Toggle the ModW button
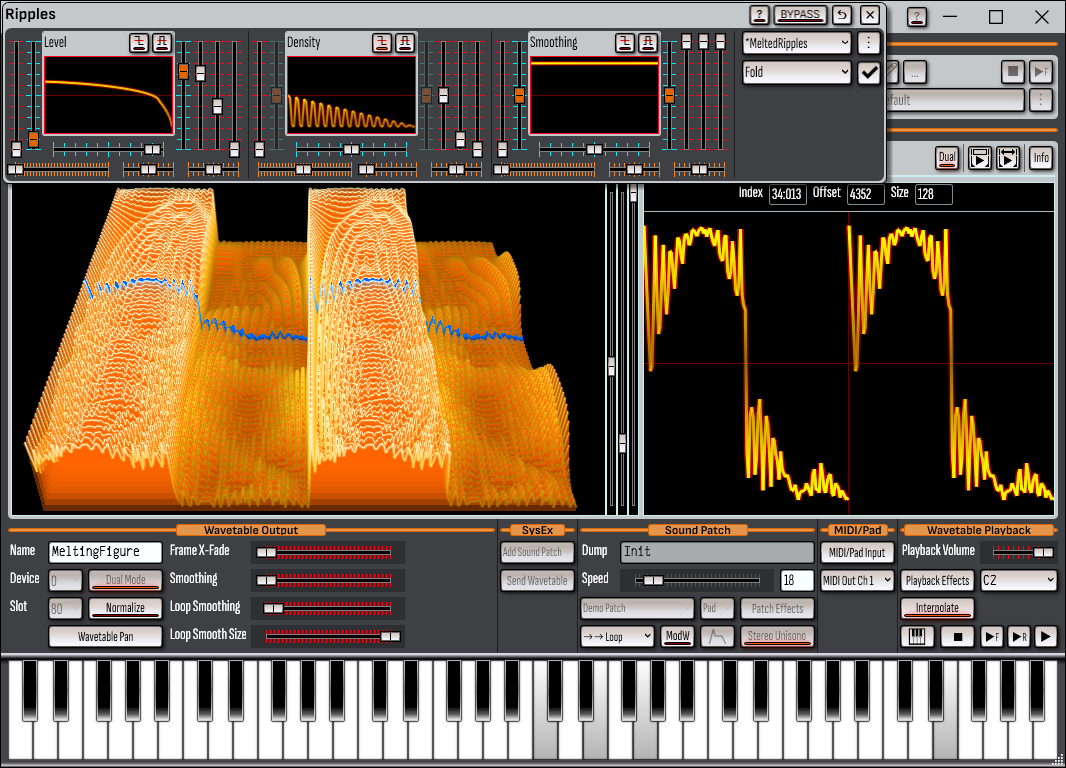 click(x=677, y=636)
